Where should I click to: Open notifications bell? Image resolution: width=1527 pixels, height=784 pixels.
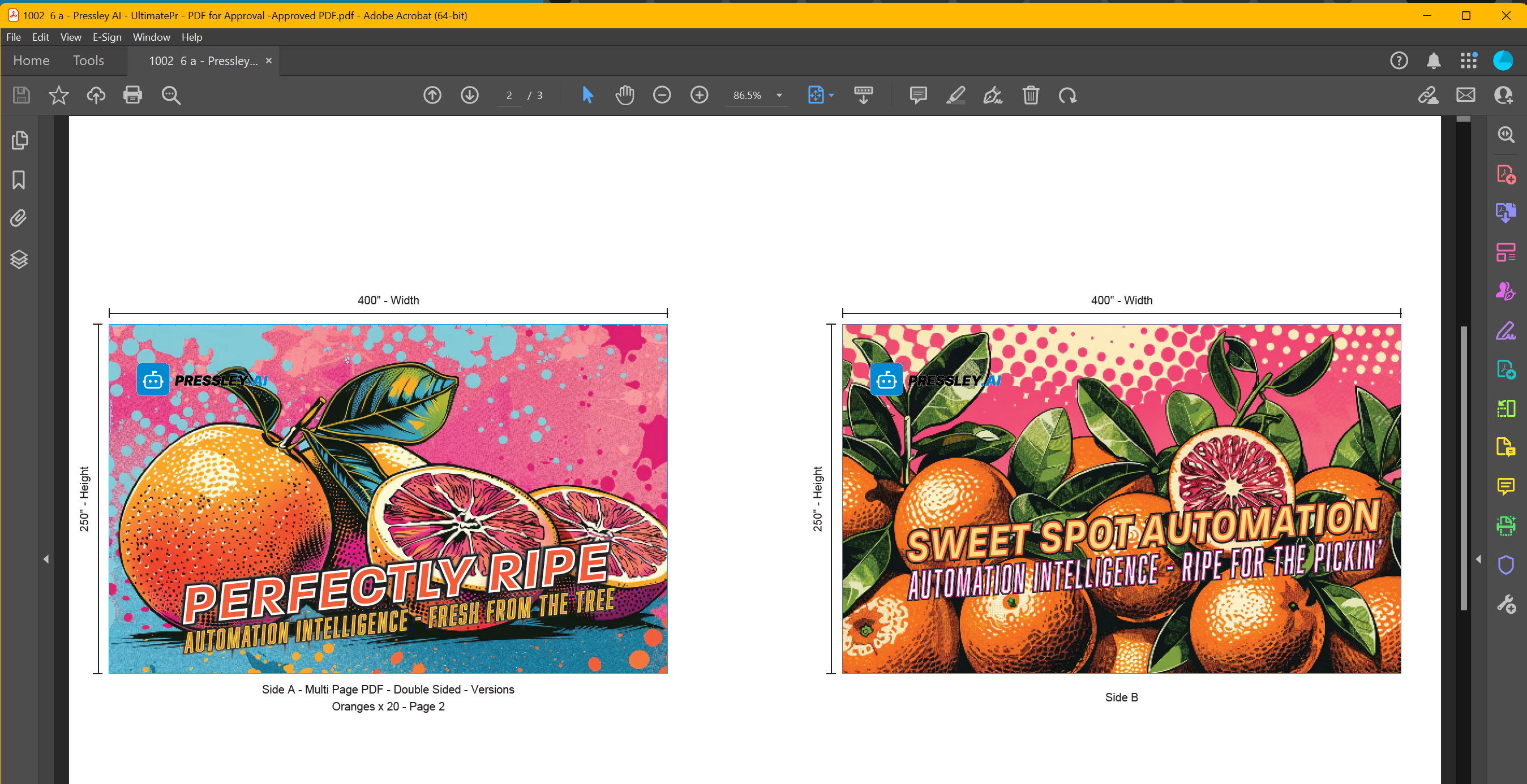pos(1434,61)
